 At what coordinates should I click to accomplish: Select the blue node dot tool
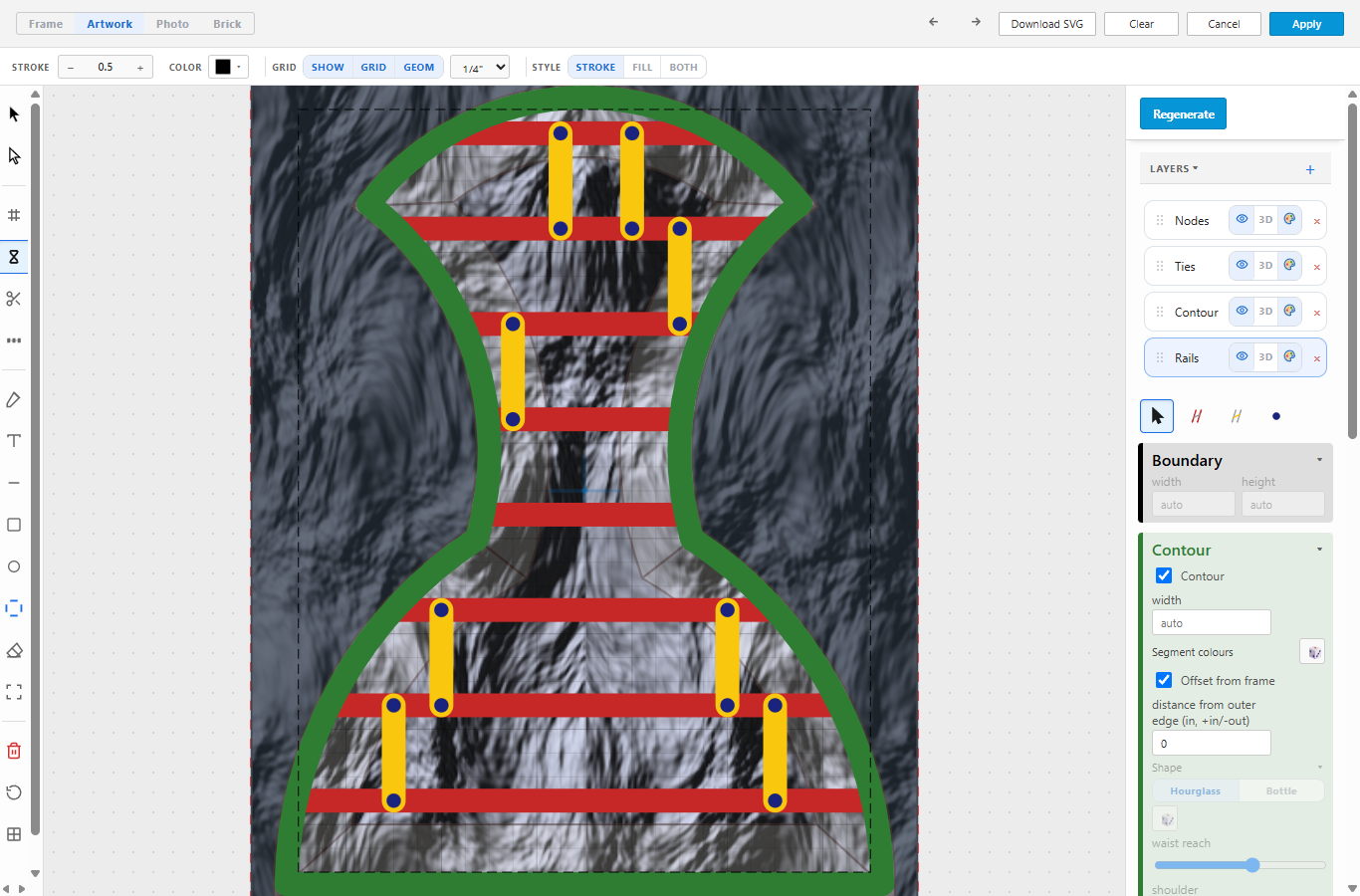(x=1276, y=416)
